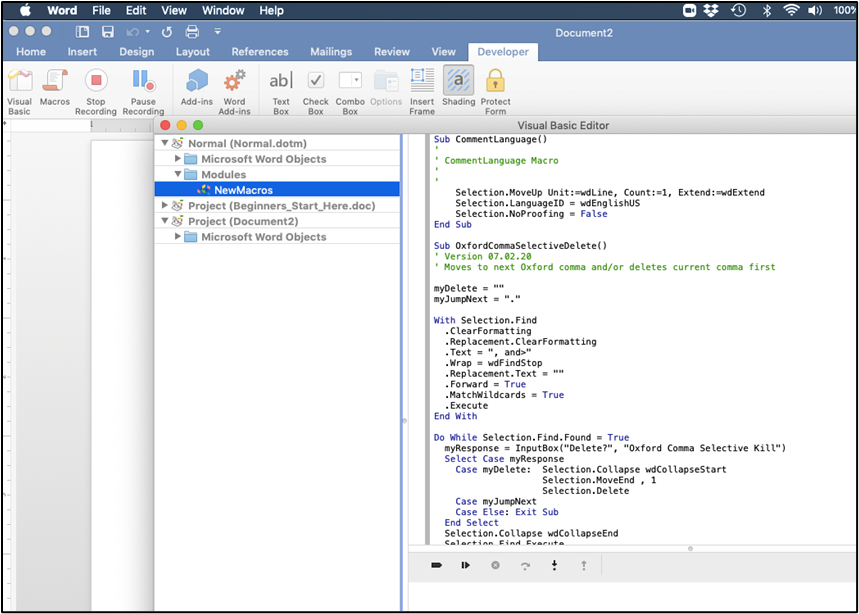The width and height of the screenshot is (859, 614).
Task: Click the Print icon in the title bar
Action: (x=192, y=32)
